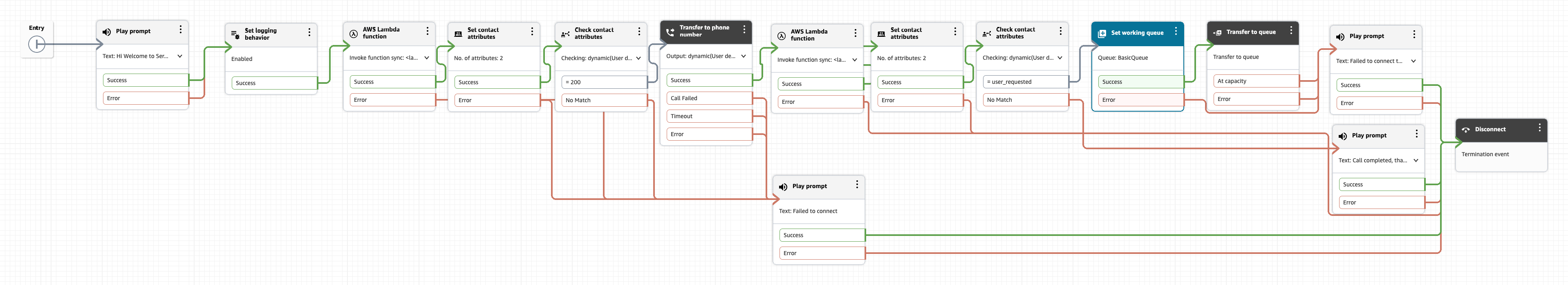Click the 'Termination event' text
The width and height of the screenshot is (1568, 285).
(x=1485, y=155)
